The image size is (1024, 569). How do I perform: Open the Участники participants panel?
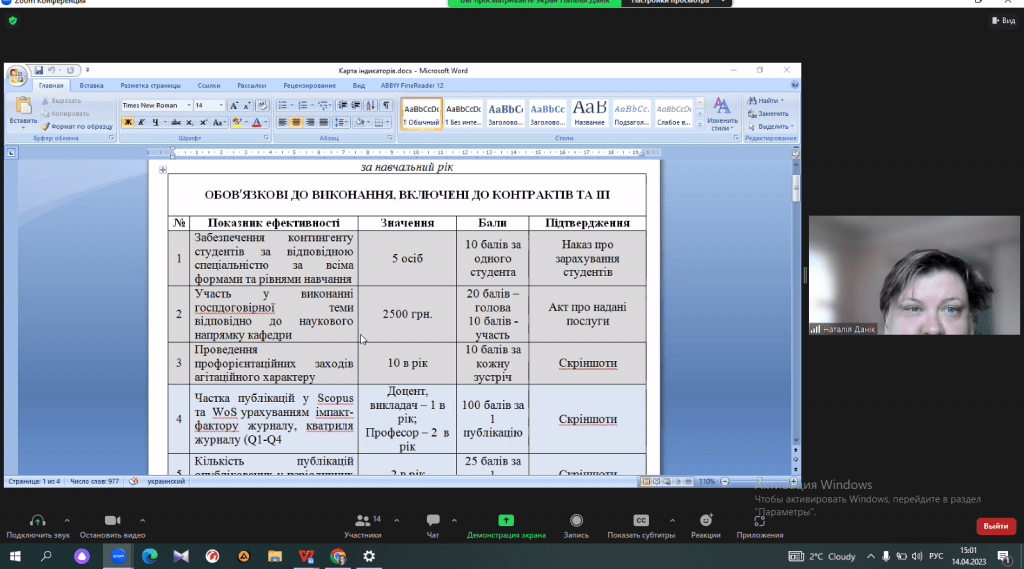(362, 521)
